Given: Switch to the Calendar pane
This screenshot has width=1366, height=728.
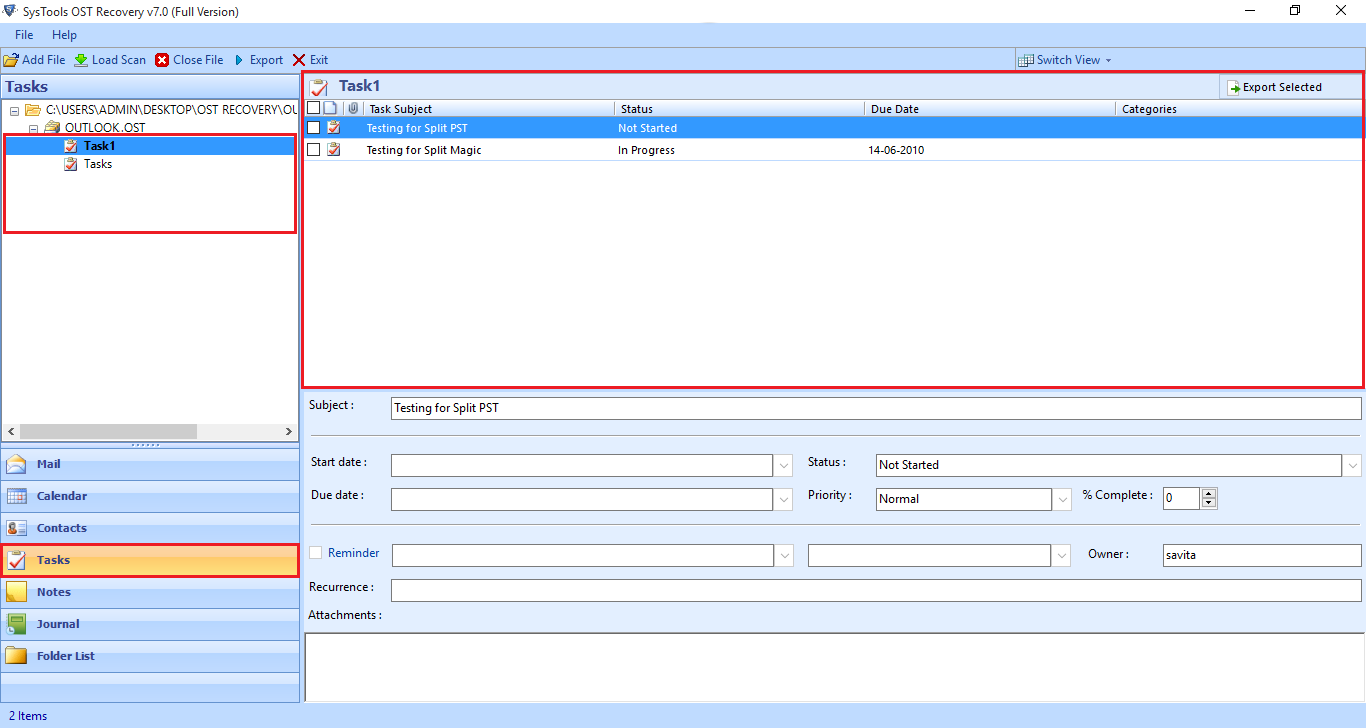Looking at the screenshot, I should tap(150, 496).
